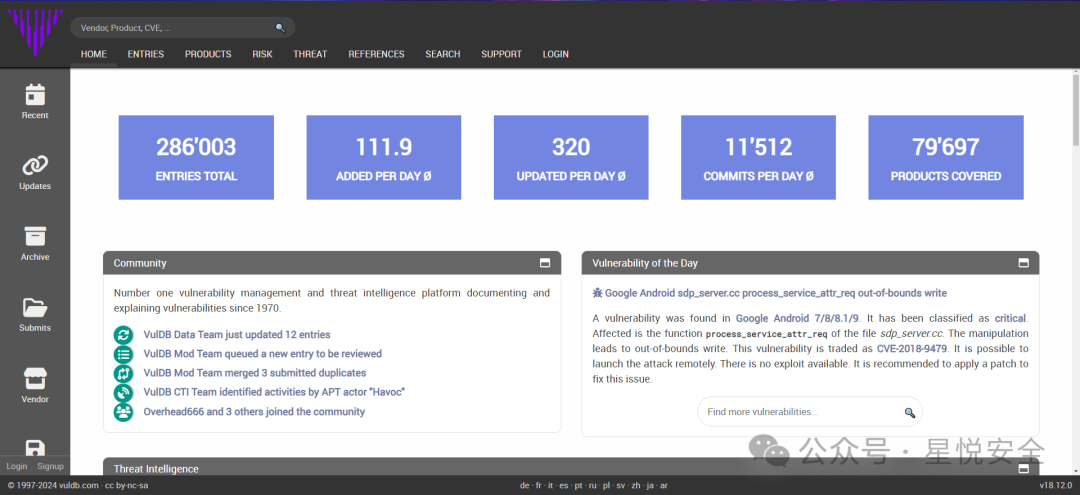The width and height of the screenshot is (1080, 495).
Task: Open APT actor Havoc activities link
Action: coord(274,392)
